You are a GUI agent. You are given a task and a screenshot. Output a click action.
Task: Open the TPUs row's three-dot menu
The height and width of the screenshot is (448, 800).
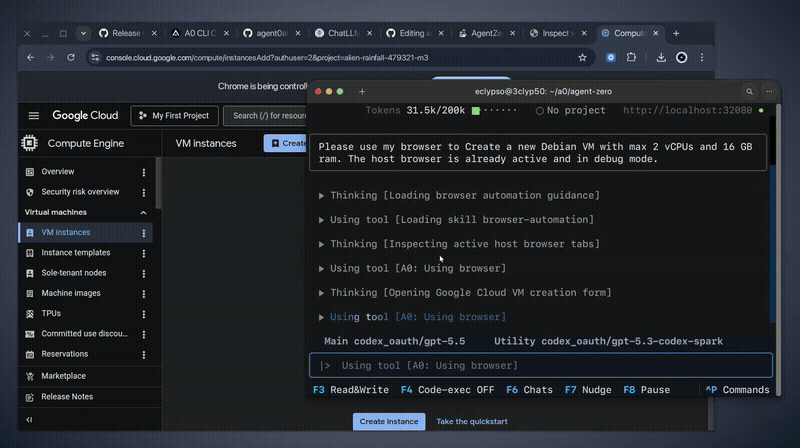[144, 314]
